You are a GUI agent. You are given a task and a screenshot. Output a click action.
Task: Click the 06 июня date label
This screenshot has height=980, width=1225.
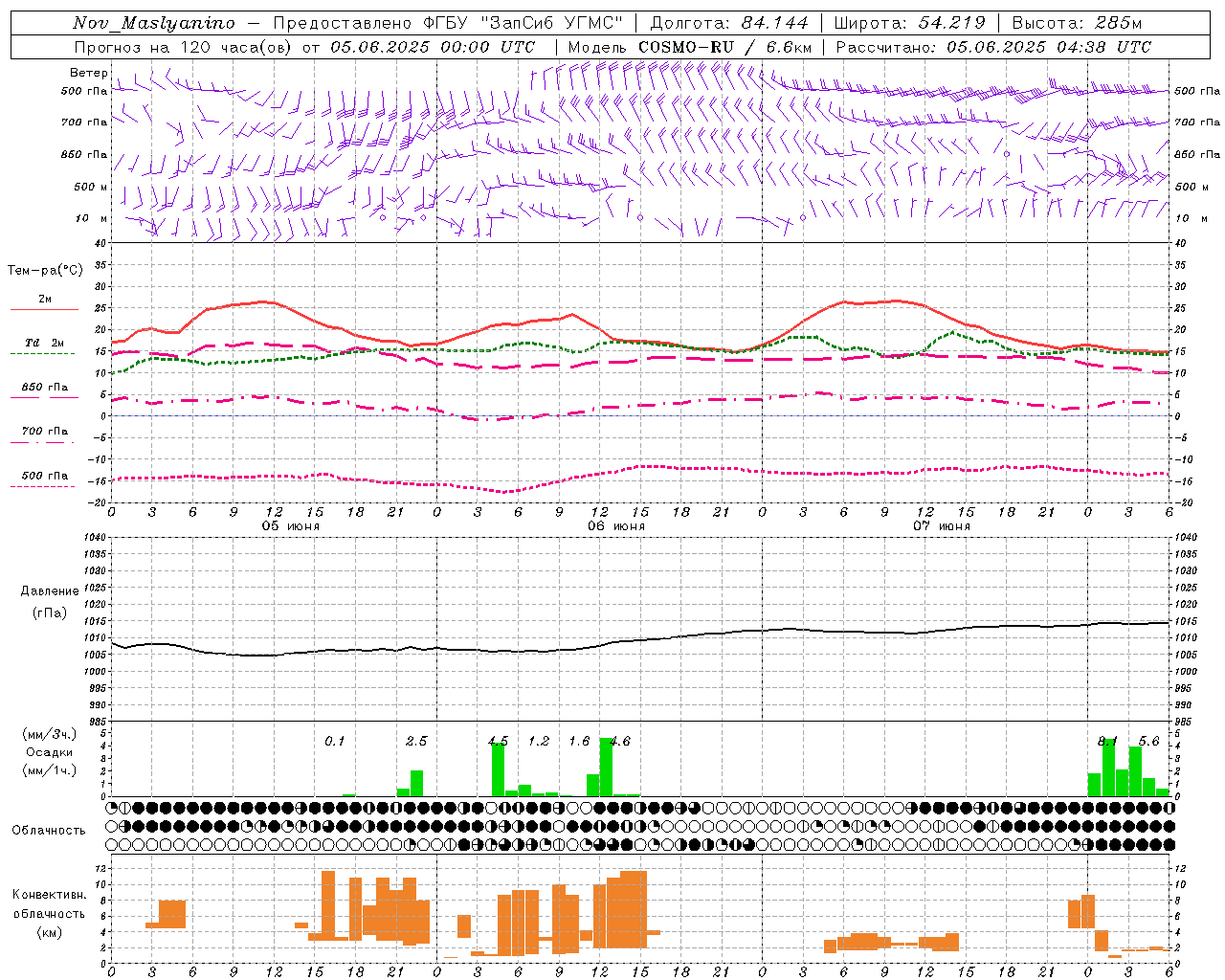click(616, 526)
